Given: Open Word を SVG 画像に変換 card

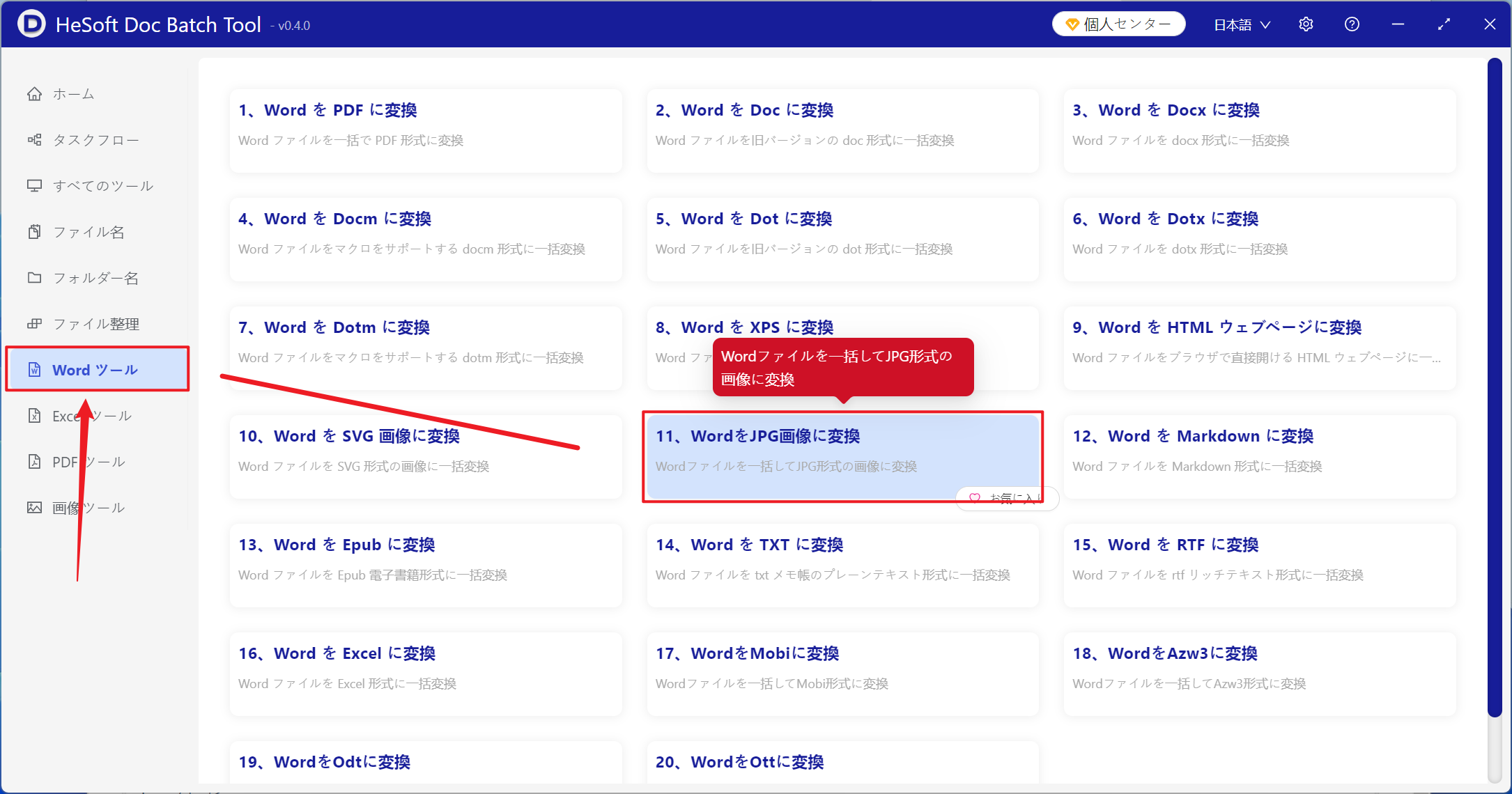Looking at the screenshot, I should click(426, 456).
